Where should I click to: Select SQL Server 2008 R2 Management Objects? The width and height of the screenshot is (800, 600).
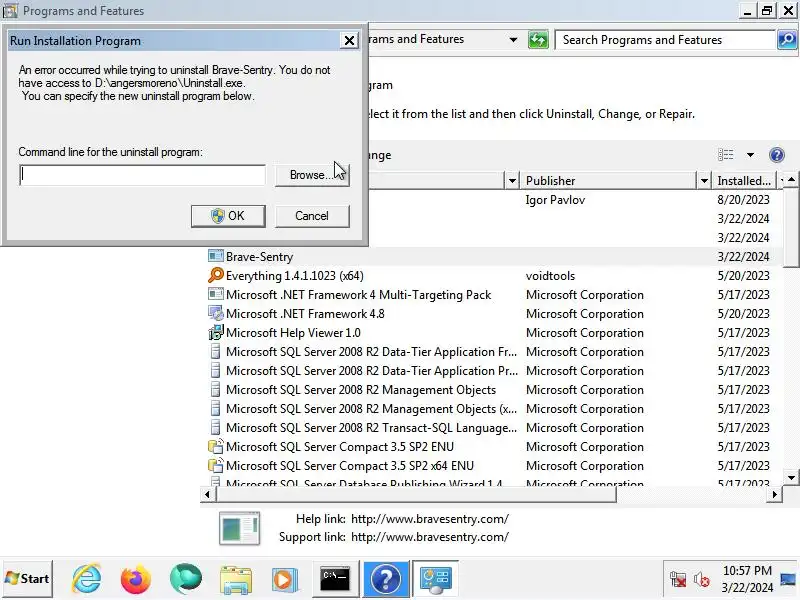[361, 390]
